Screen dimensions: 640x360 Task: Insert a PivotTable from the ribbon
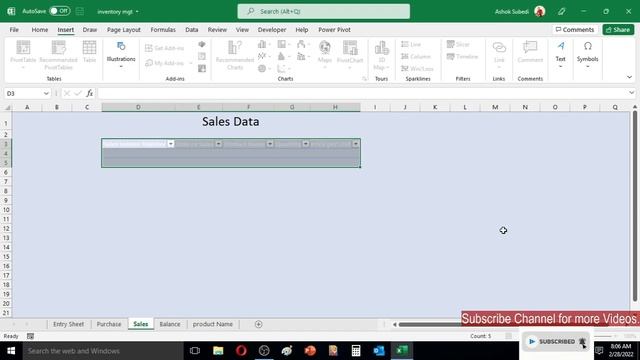coord(23,55)
